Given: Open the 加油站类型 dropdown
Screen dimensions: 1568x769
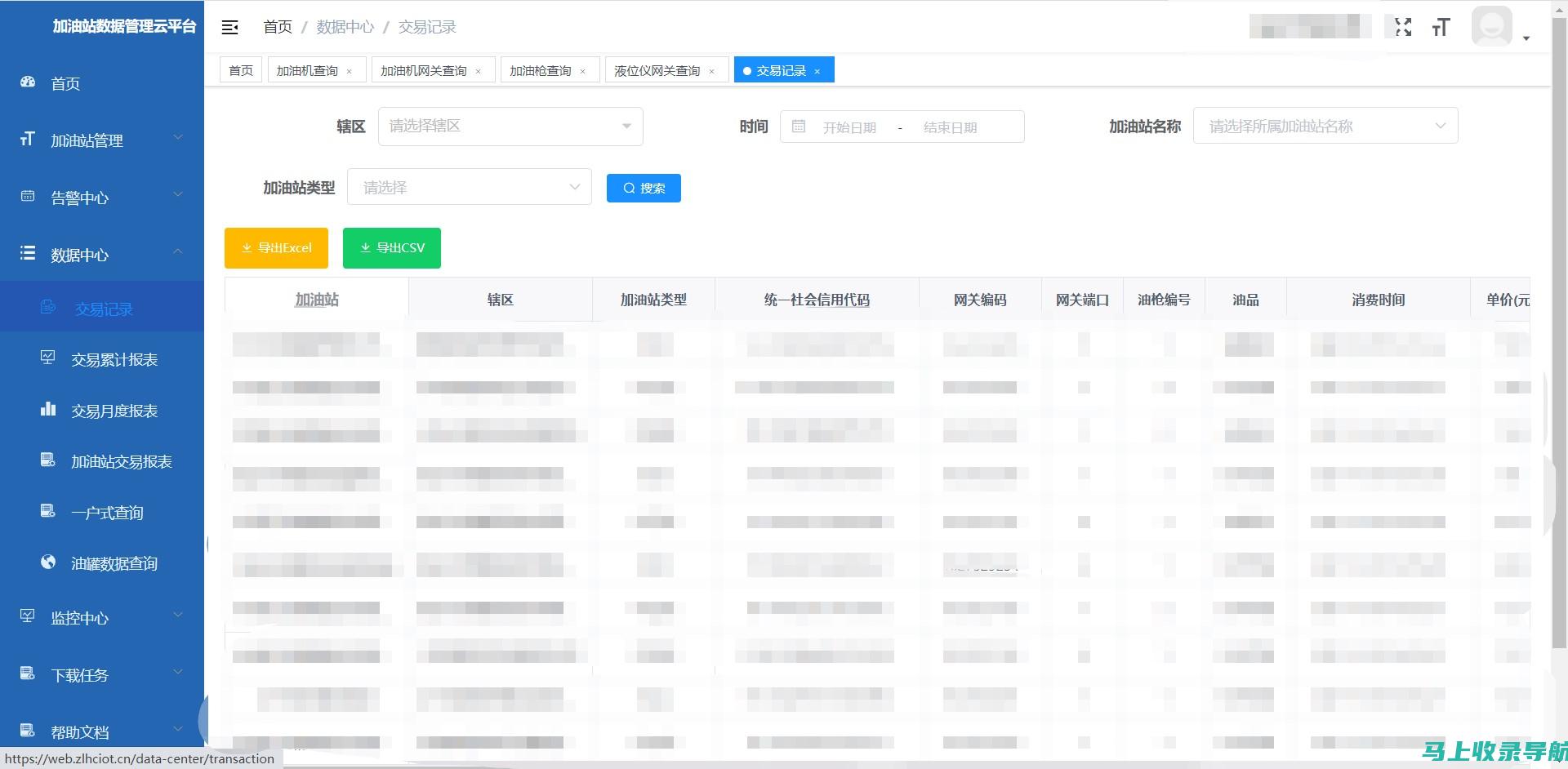Looking at the screenshot, I should [x=470, y=187].
